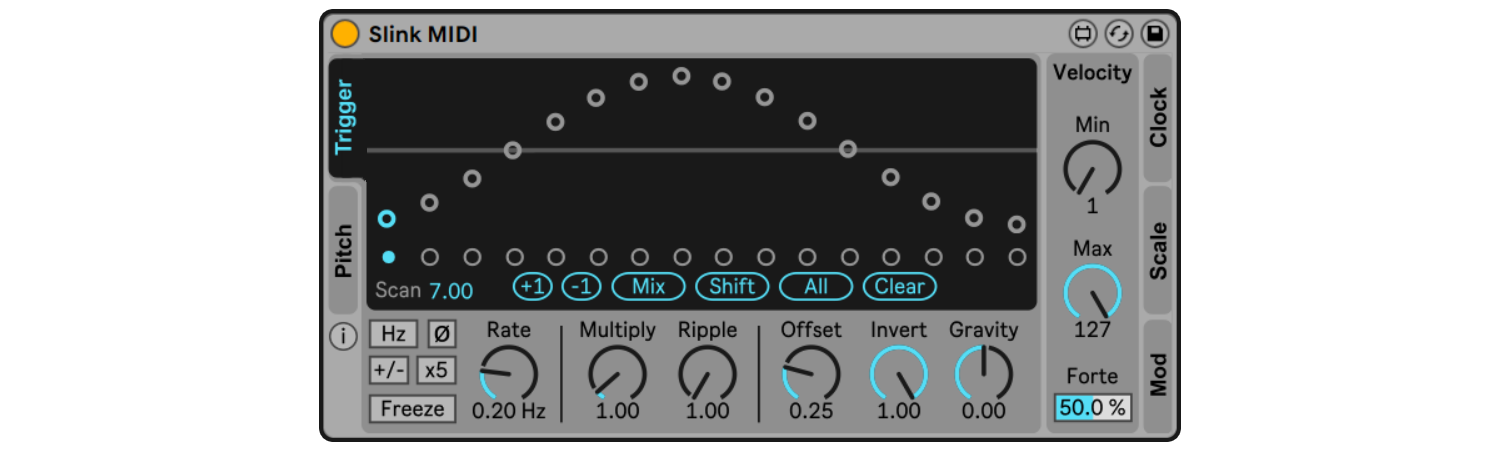This screenshot has height=451, width=1500.
Task: Open the info view via the 'i' icon
Action: pyautogui.click(x=343, y=337)
